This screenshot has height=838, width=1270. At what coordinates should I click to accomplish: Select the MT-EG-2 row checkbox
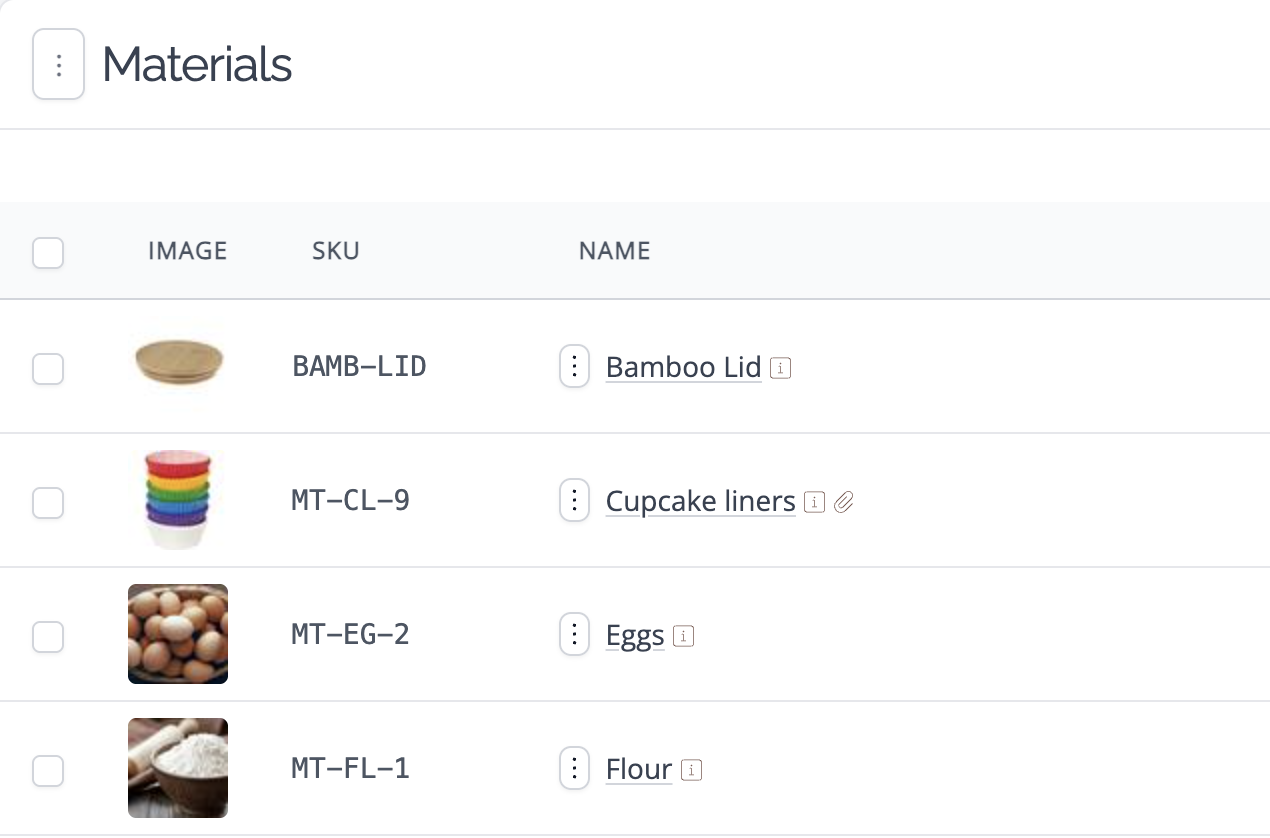(48, 637)
